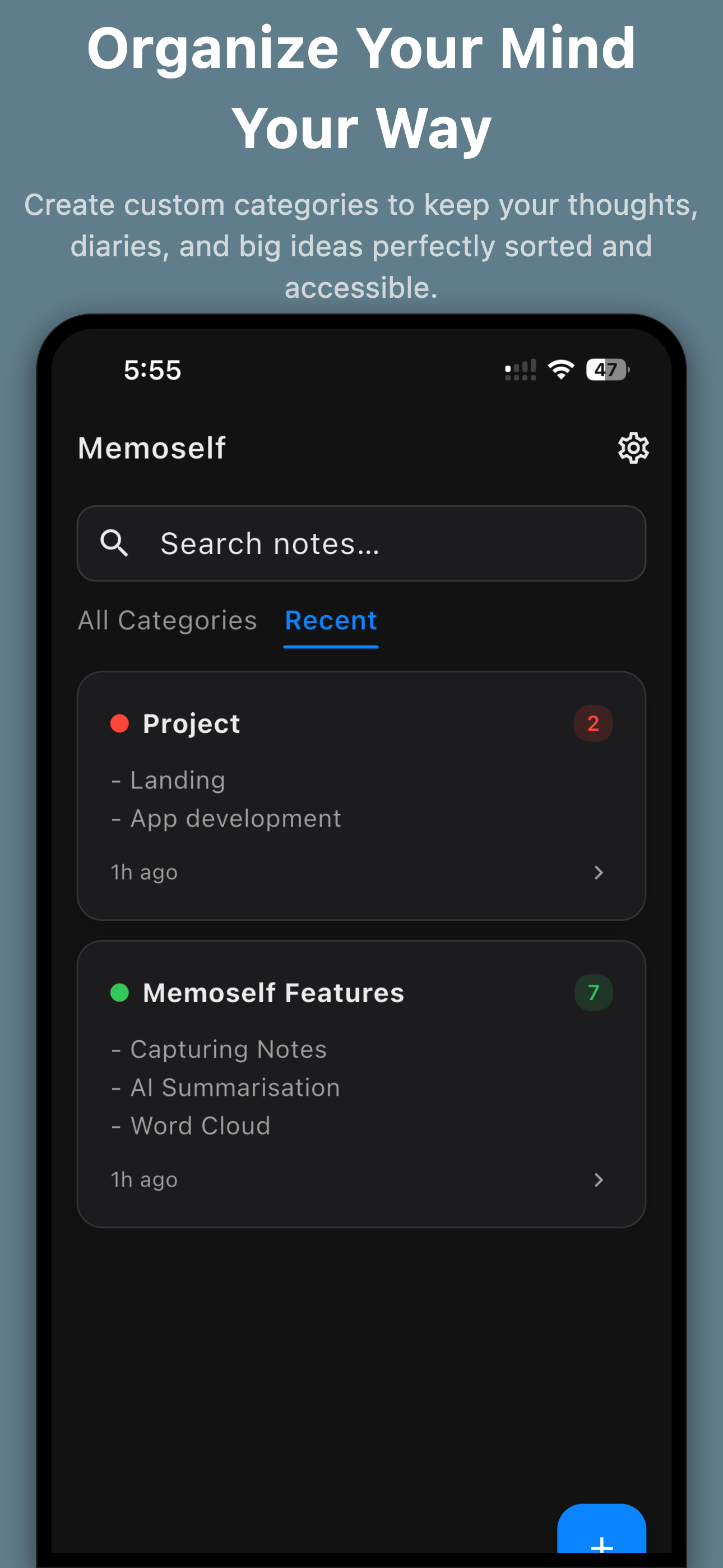Tap the battery indicator showing 47
Screen dimensions: 723x1568
[x=607, y=369]
